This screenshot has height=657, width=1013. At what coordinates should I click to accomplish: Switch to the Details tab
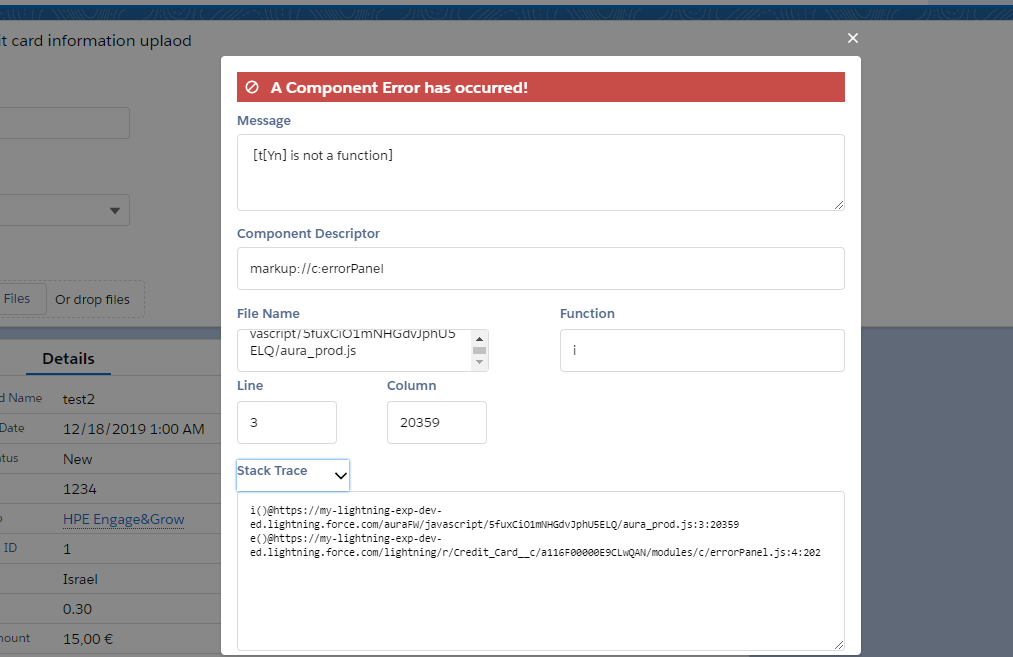(x=68, y=358)
